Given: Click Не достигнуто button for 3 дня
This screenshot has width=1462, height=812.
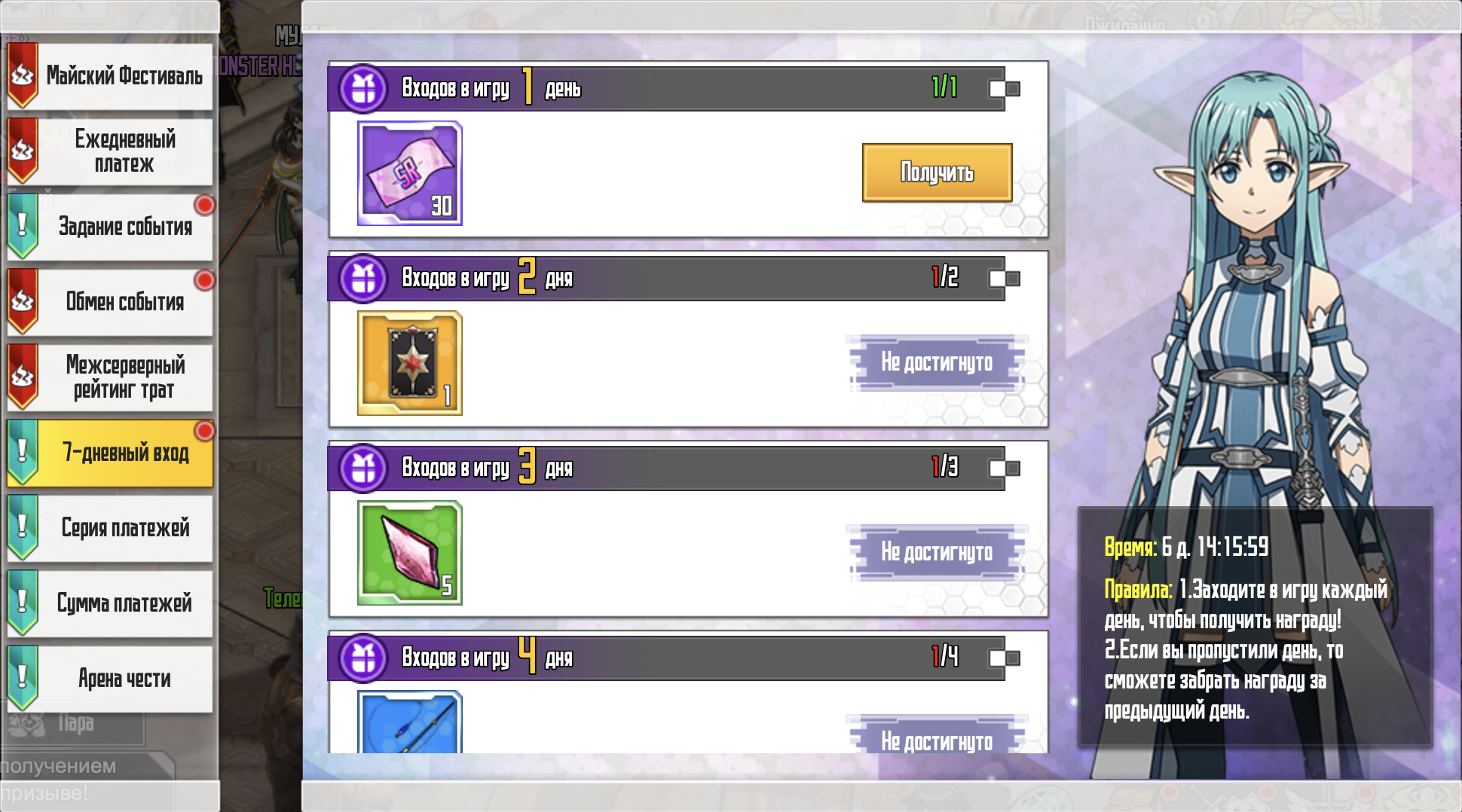Looking at the screenshot, I should point(937,552).
